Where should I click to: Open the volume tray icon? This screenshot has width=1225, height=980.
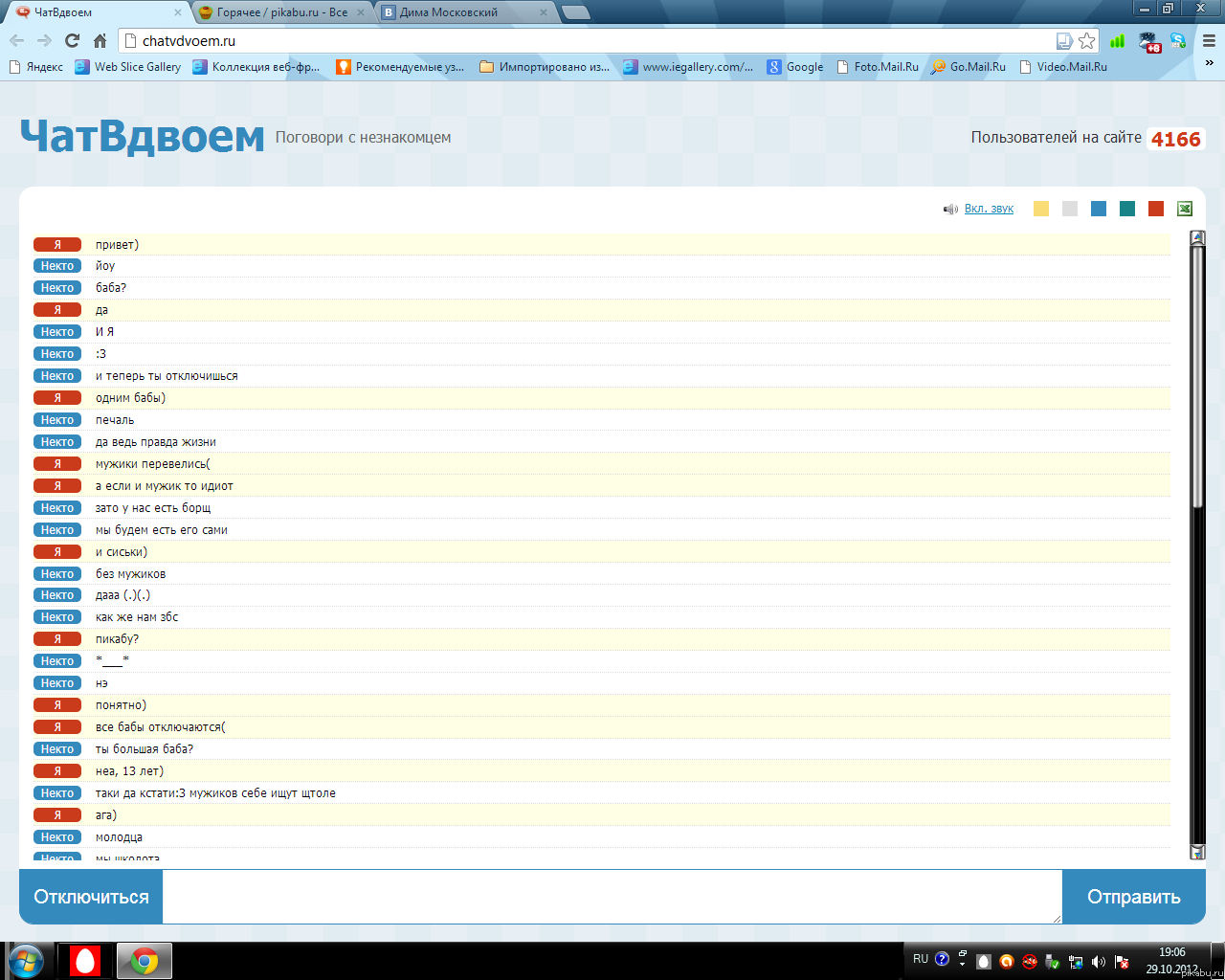1099,962
